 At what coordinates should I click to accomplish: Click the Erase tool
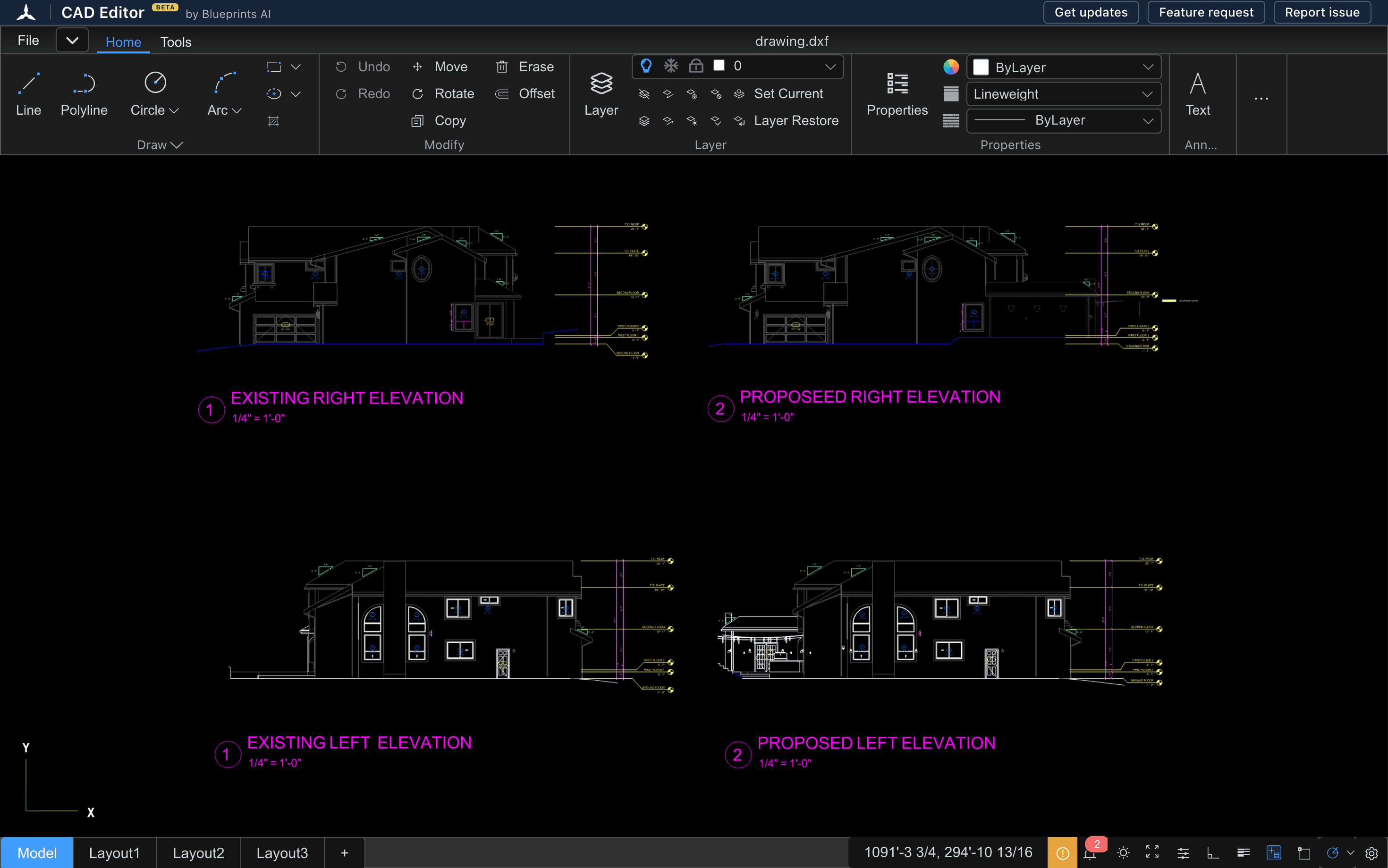[x=525, y=67]
